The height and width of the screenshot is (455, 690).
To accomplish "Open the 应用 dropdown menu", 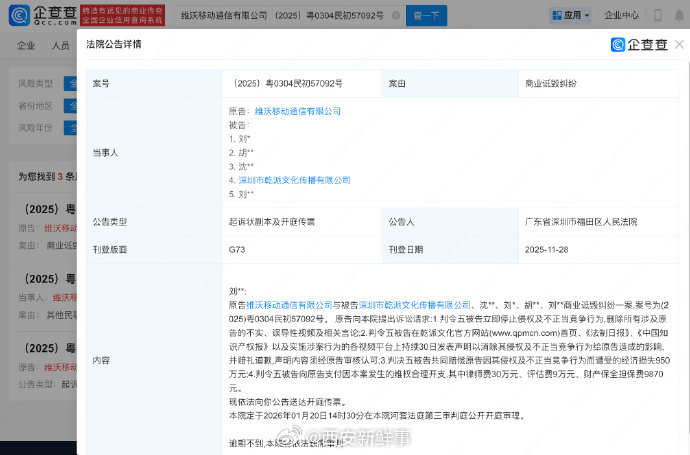I will coord(571,15).
